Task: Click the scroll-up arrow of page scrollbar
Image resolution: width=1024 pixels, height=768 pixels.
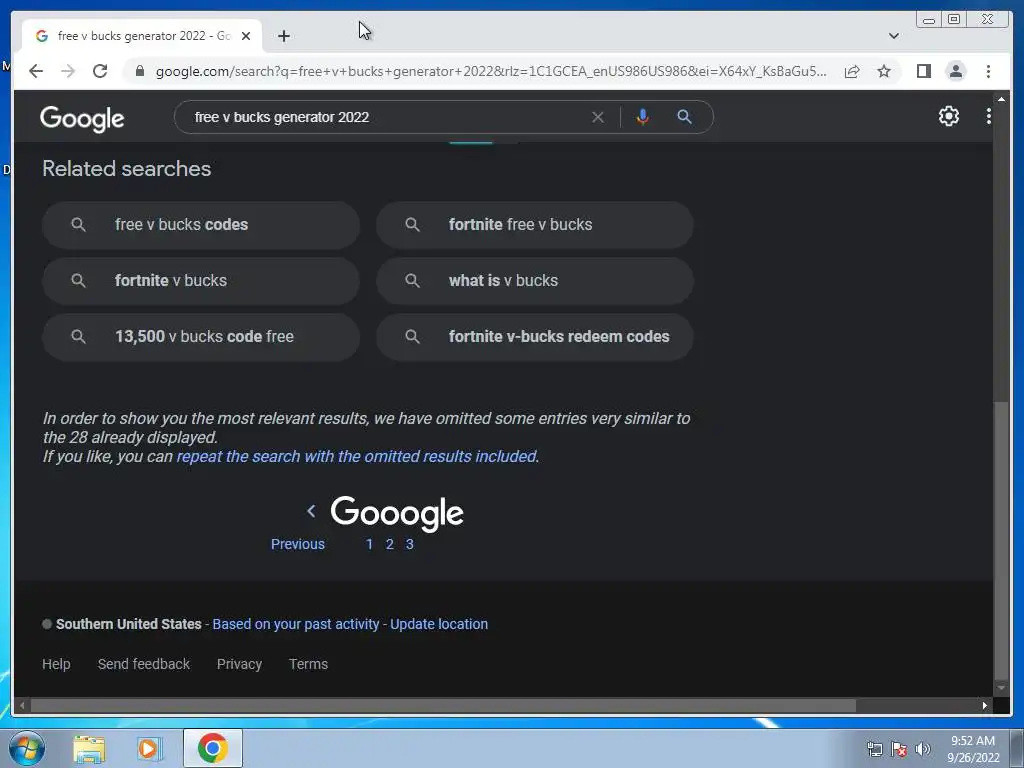Action: [x=1000, y=98]
